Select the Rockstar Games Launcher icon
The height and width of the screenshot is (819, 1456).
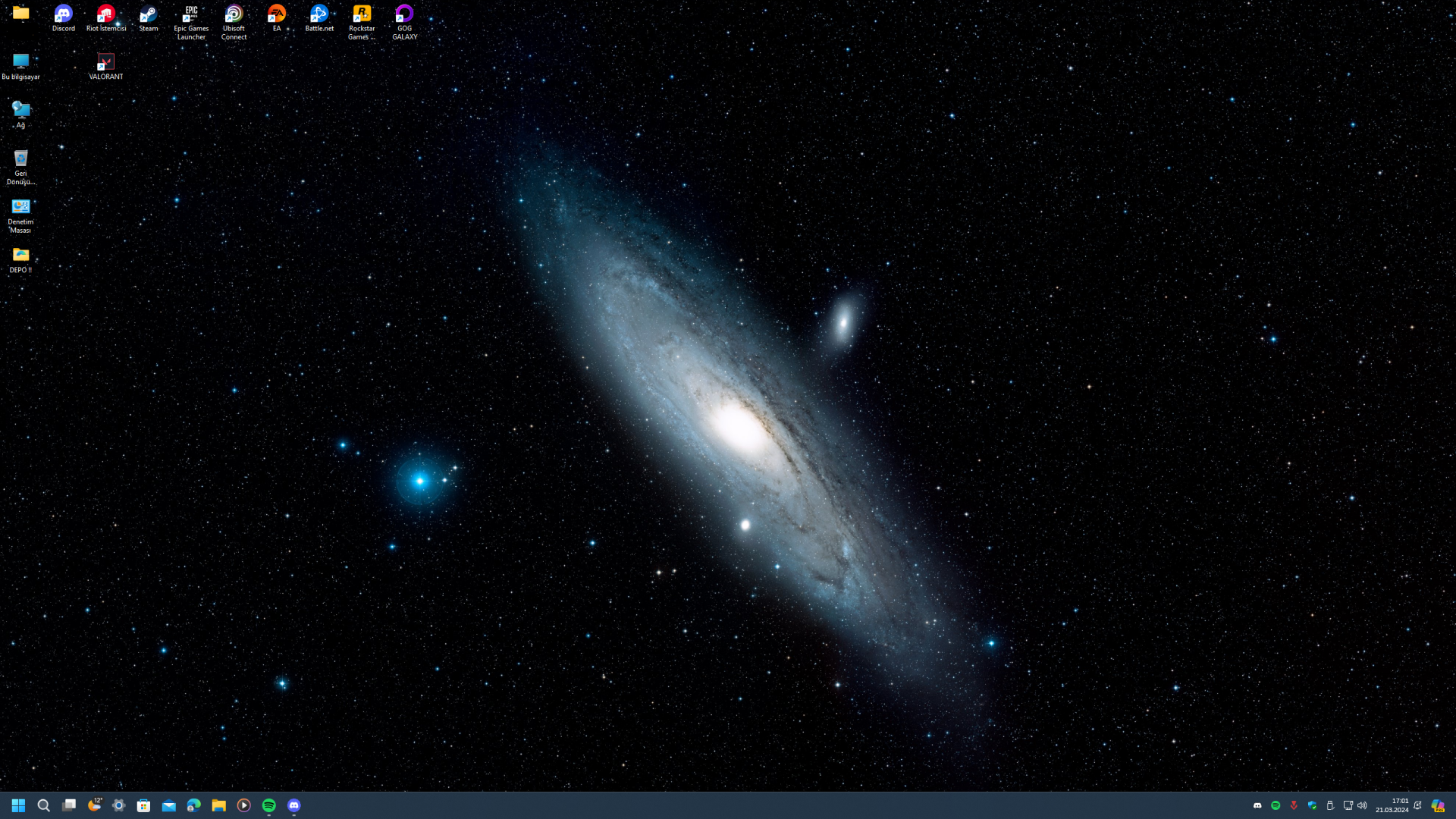[362, 15]
